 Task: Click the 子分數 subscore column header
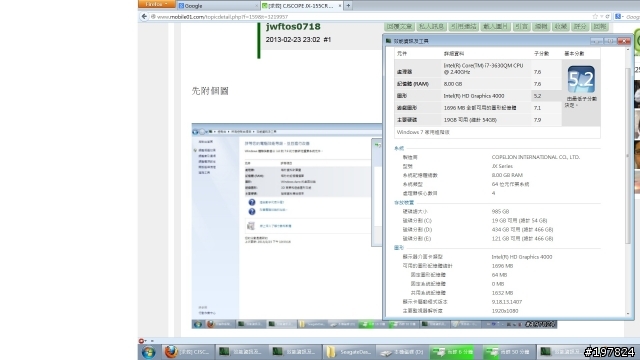click(x=541, y=53)
